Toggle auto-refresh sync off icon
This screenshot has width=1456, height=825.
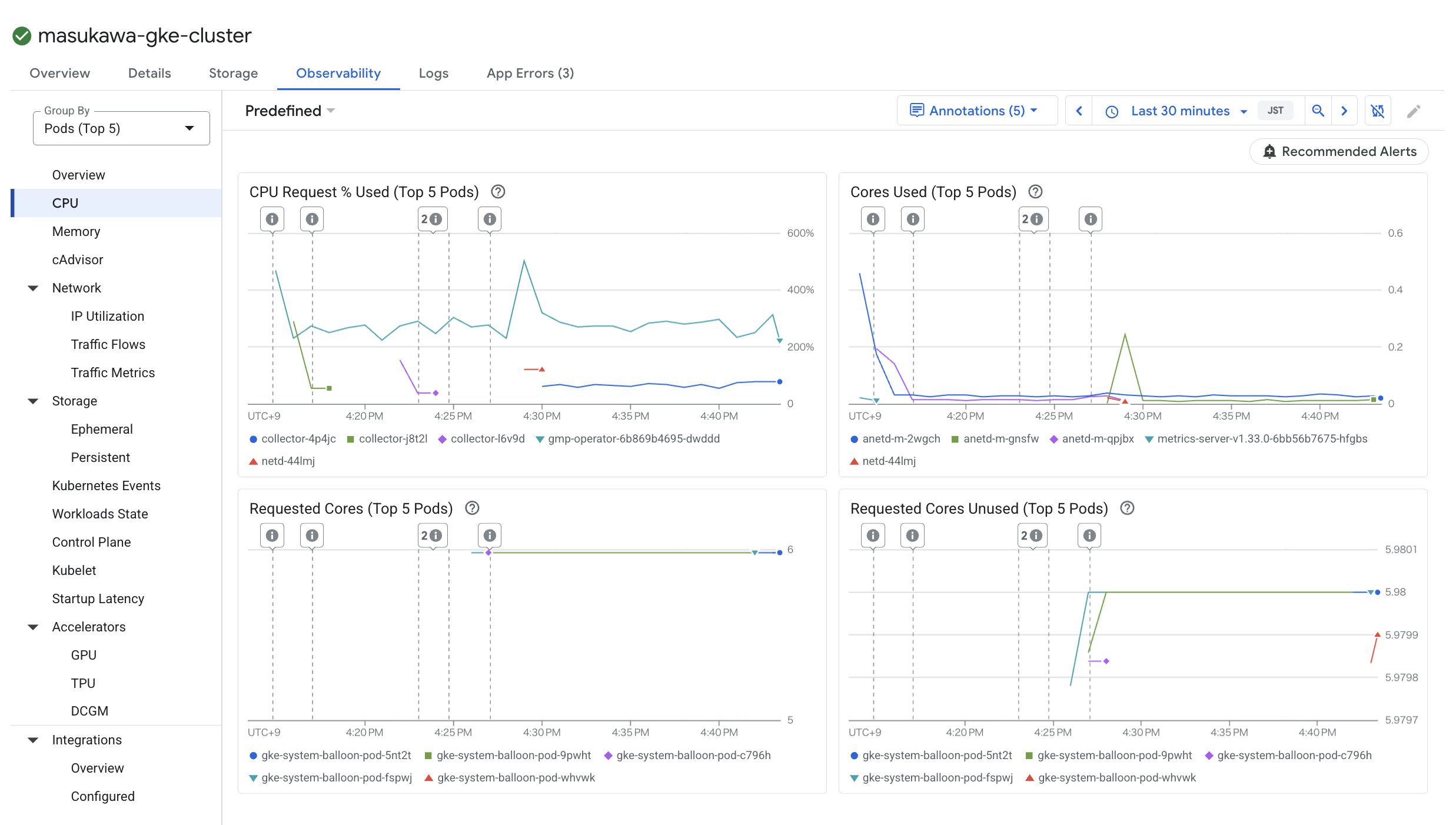click(x=1378, y=111)
